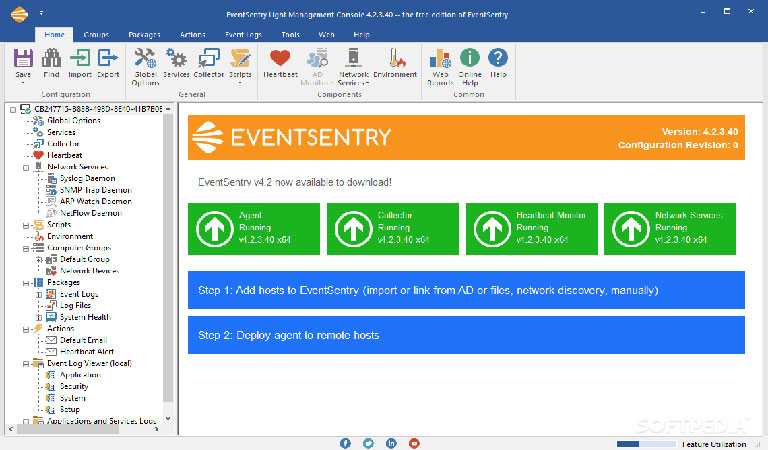Collapse Event Log Viewer (local) node
The width and height of the screenshot is (768, 450).
pyautogui.click(x=26, y=364)
